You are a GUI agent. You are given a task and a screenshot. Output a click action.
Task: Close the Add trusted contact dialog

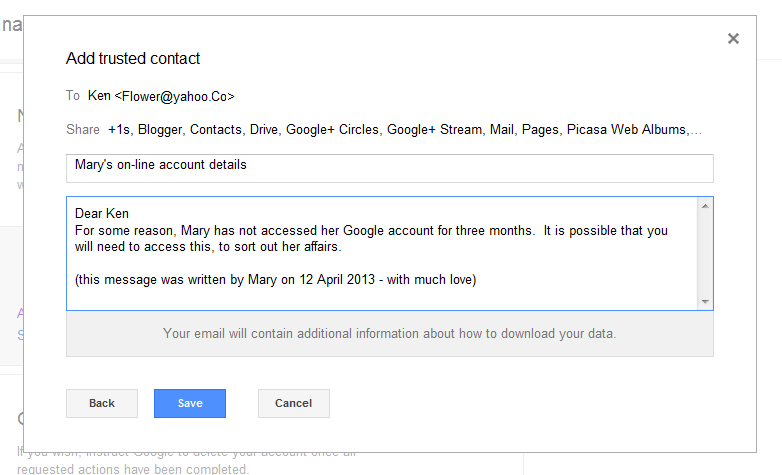click(733, 39)
